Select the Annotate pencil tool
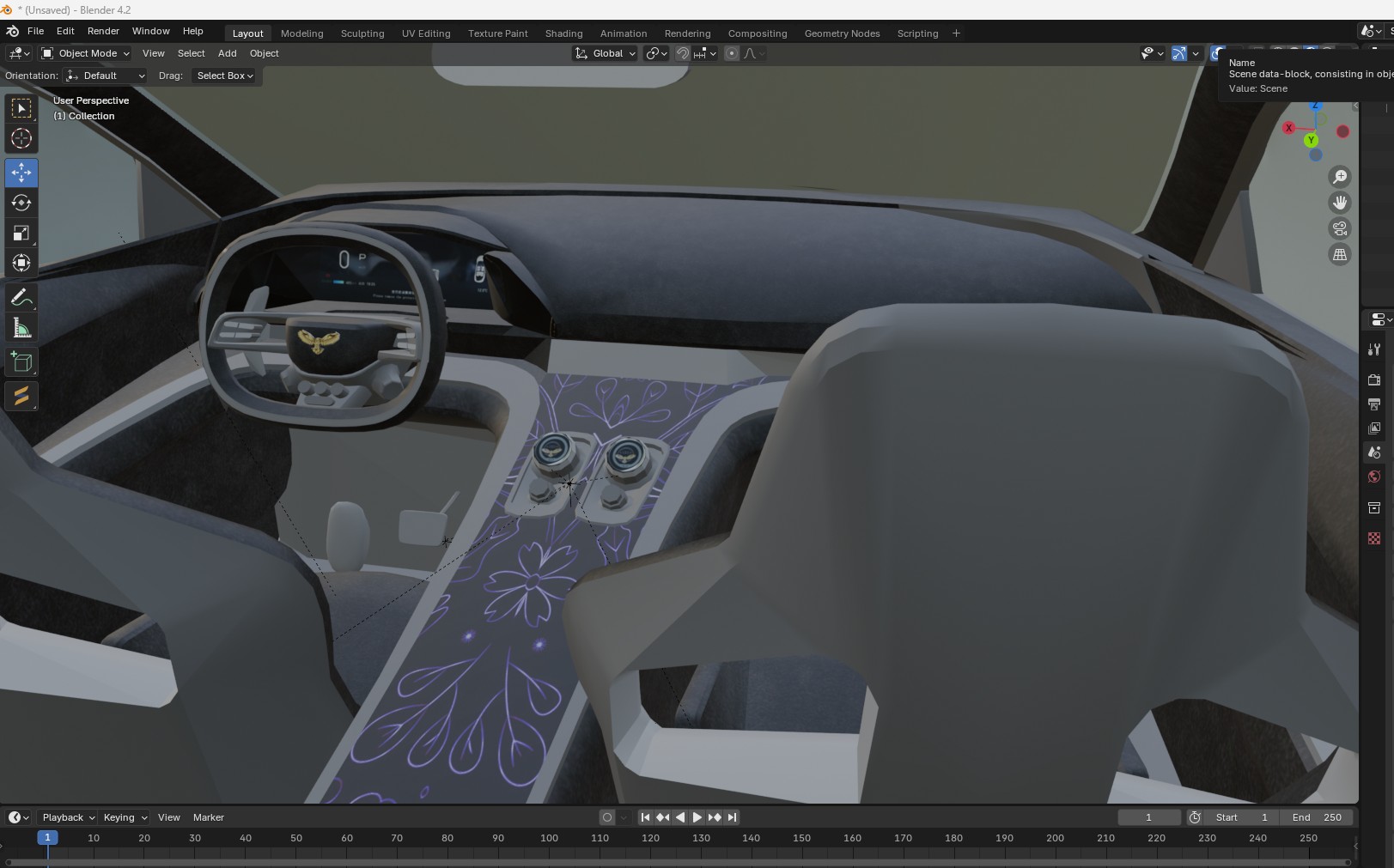 tap(21, 298)
